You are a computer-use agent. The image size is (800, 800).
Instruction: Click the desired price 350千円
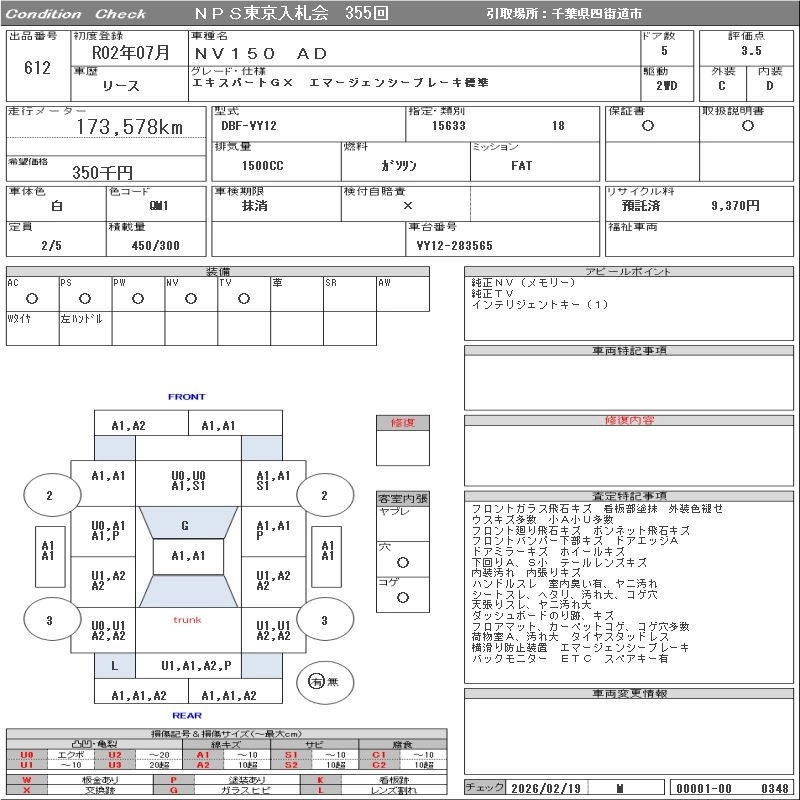pos(103,172)
